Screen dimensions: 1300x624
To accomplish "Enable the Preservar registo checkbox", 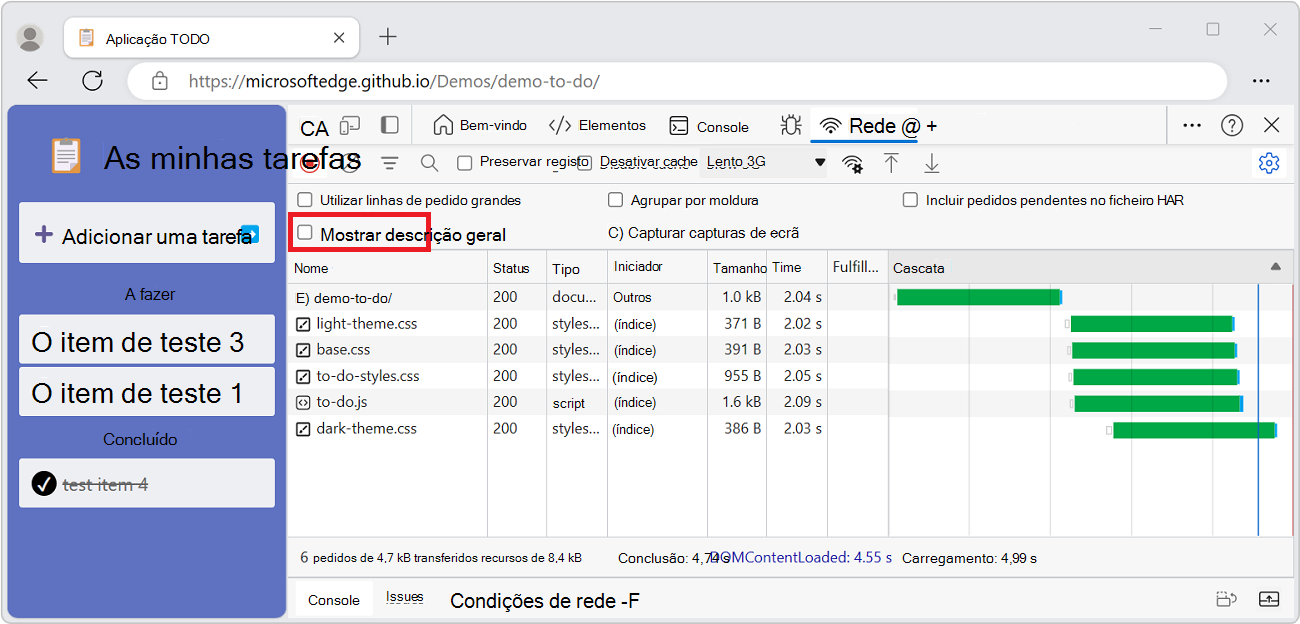I will (x=465, y=162).
